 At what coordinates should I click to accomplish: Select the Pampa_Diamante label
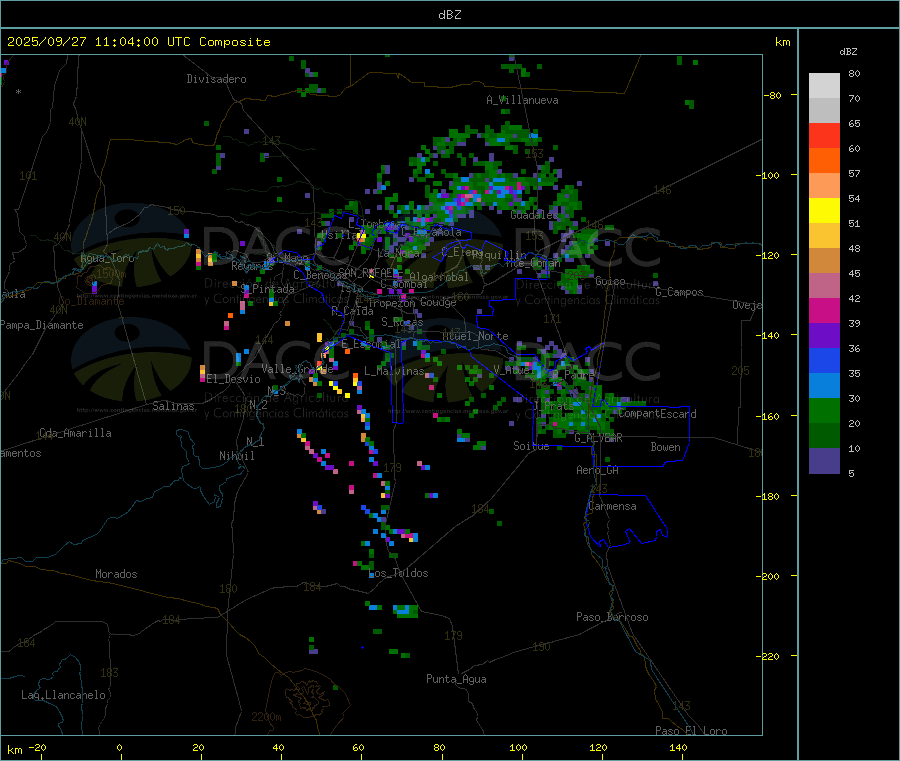(x=42, y=325)
